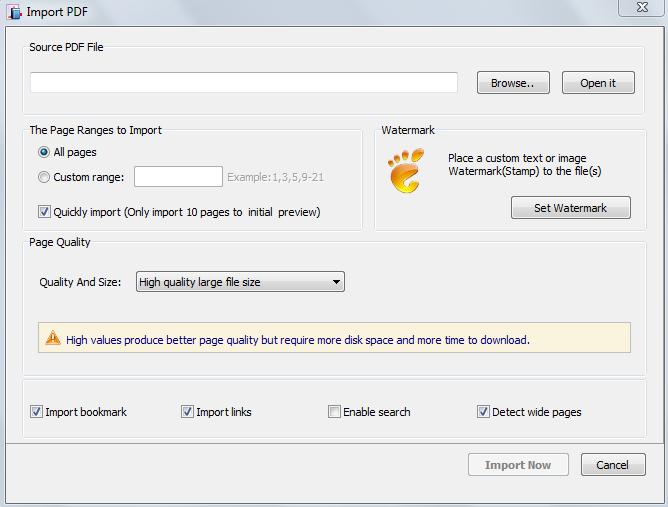
Task: Choose the Custom range radio option
Action: click(44, 177)
